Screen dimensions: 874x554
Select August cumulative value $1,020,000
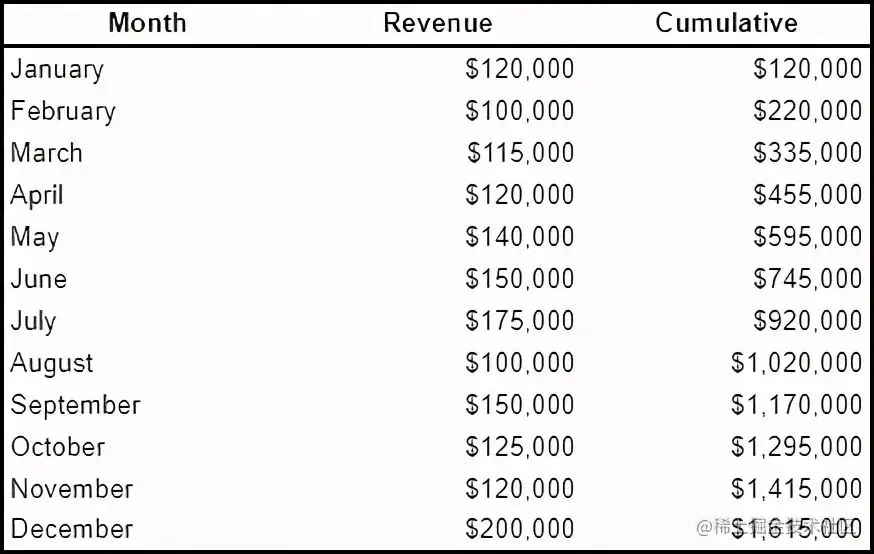(x=797, y=362)
